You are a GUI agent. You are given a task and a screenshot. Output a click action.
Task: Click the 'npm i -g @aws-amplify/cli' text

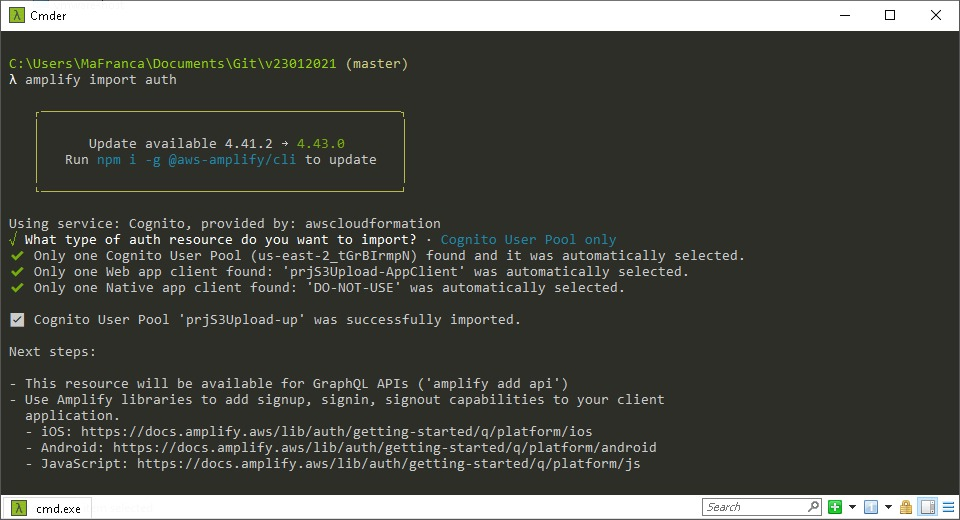tap(197, 159)
